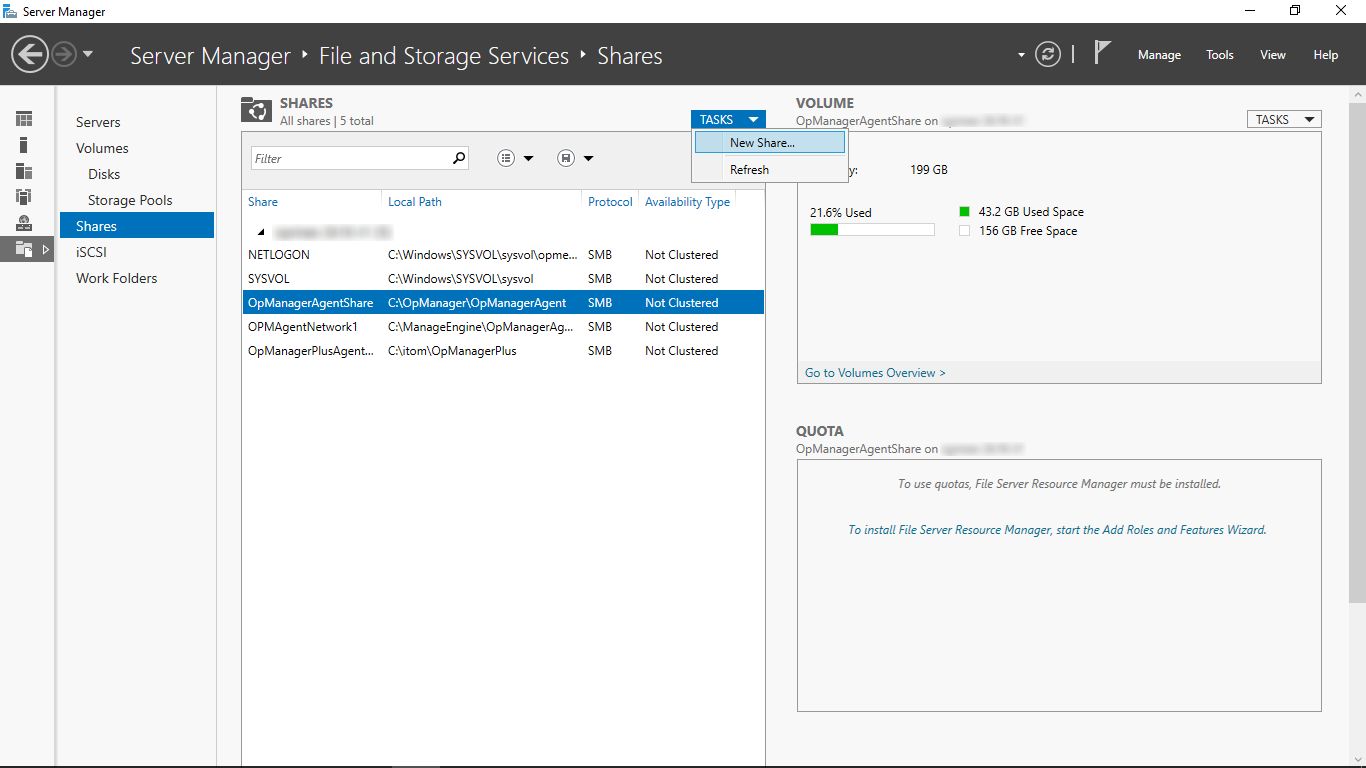This screenshot has width=1366, height=768.
Task: Open the notifications flag icon
Action: (1102, 53)
